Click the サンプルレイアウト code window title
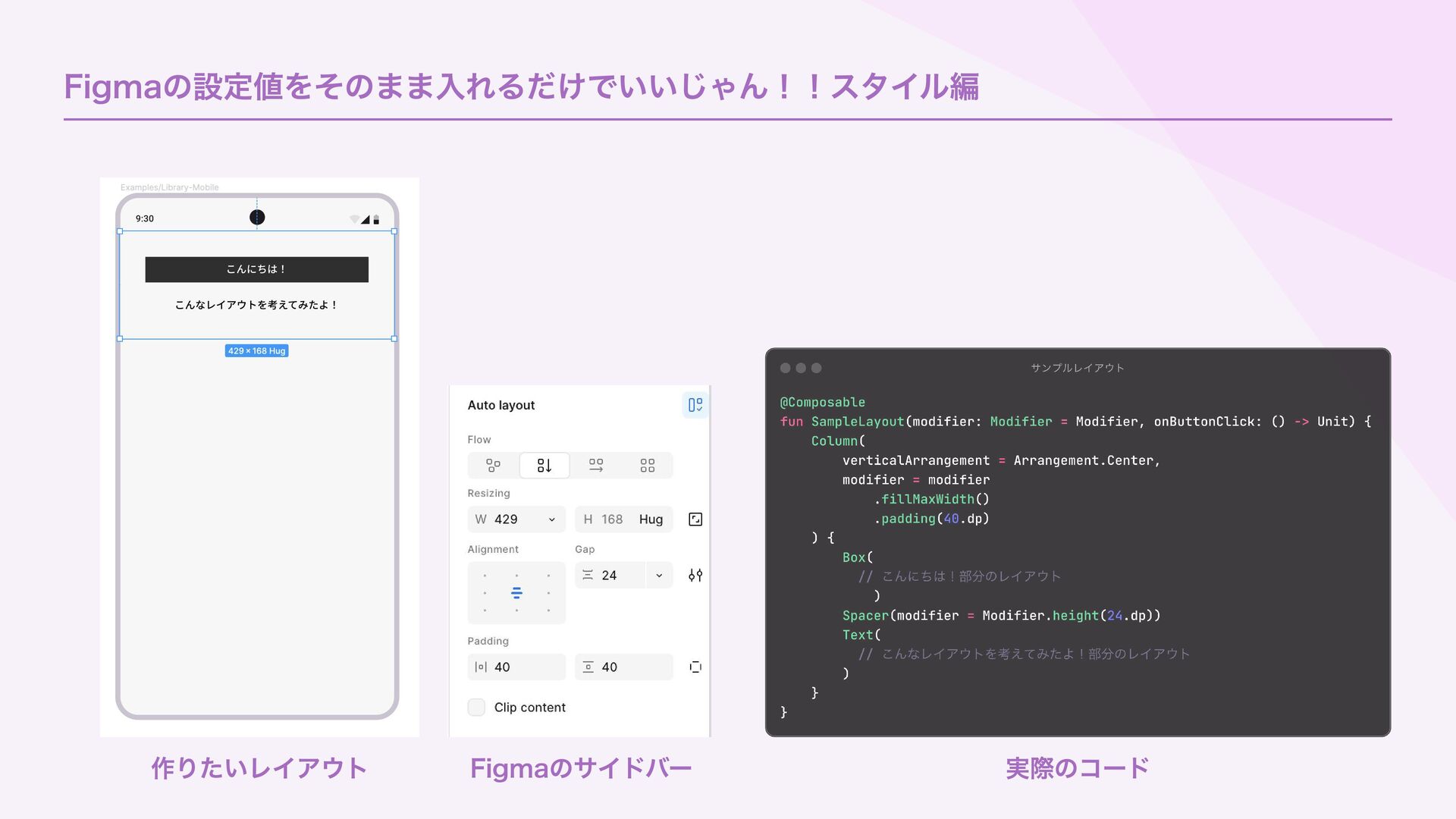Viewport: 1456px width, 819px height. coord(1077,368)
